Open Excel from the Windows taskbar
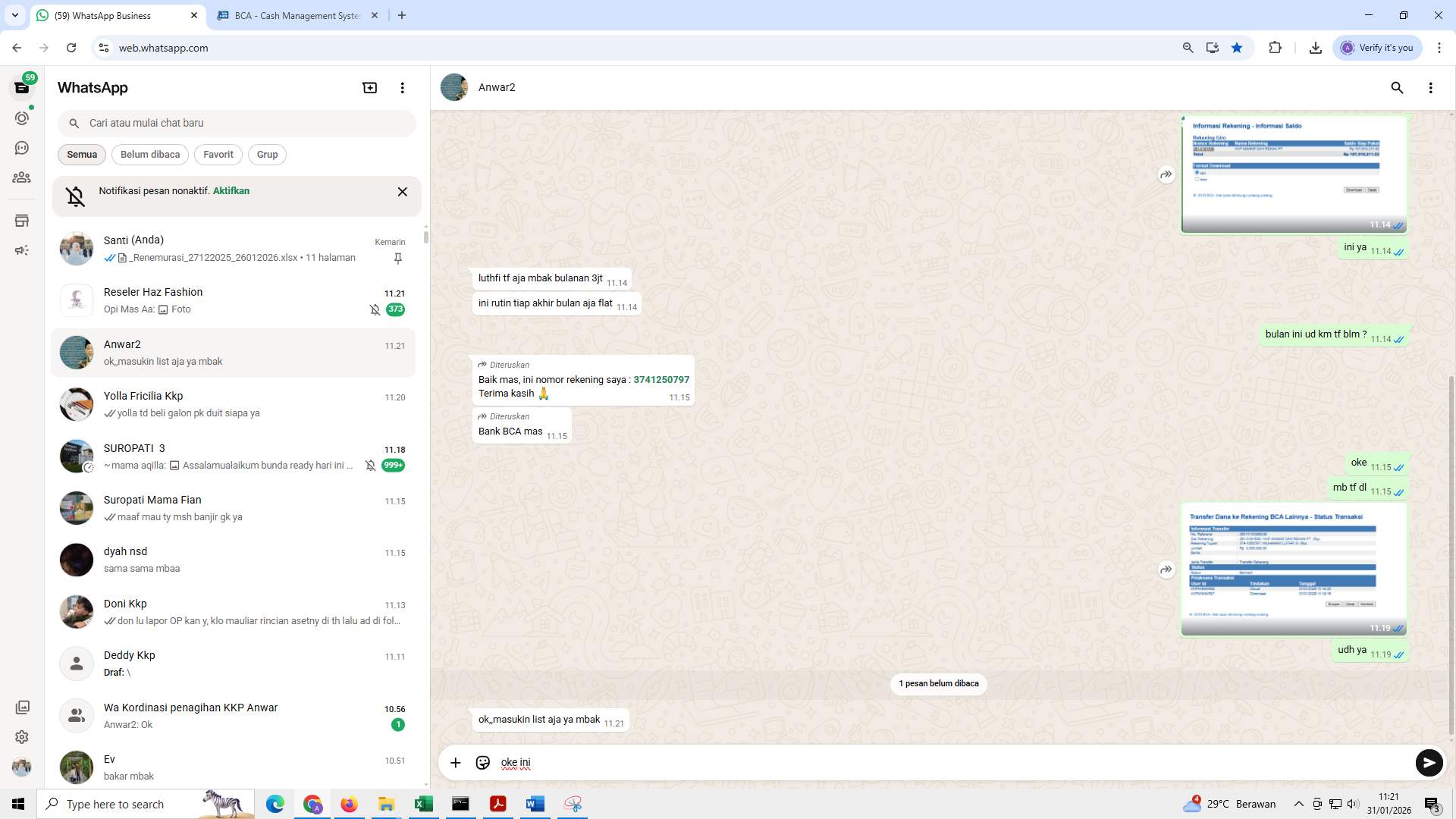 (x=424, y=804)
